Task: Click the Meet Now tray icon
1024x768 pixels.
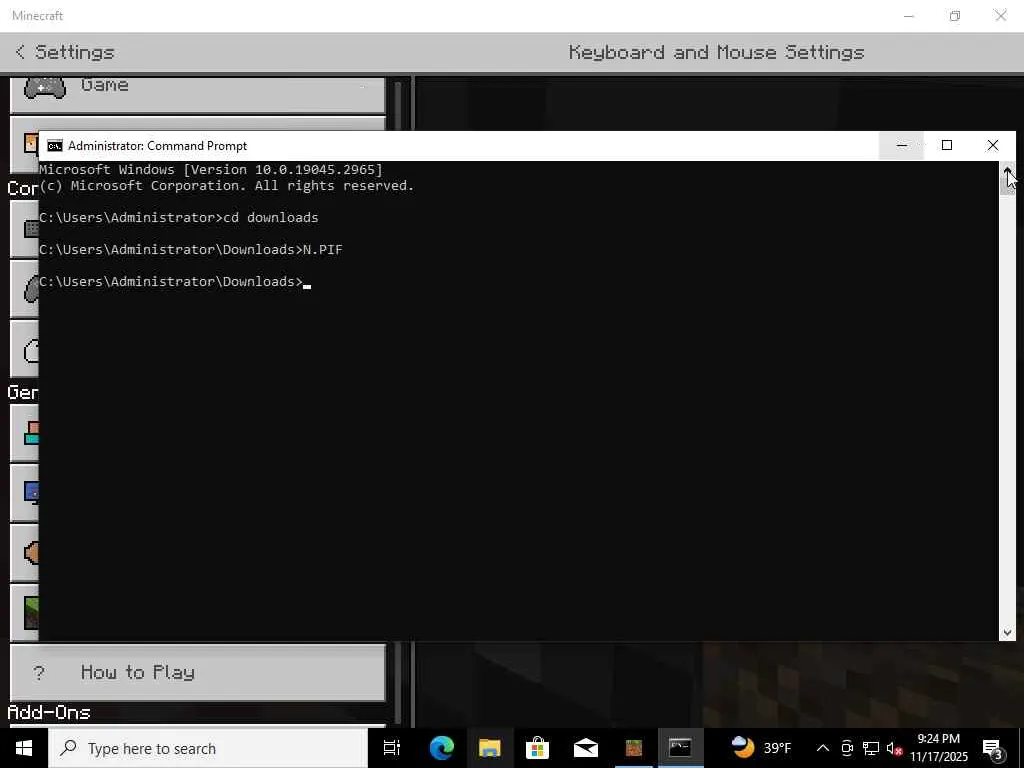Action: click(x=847, y=748)
